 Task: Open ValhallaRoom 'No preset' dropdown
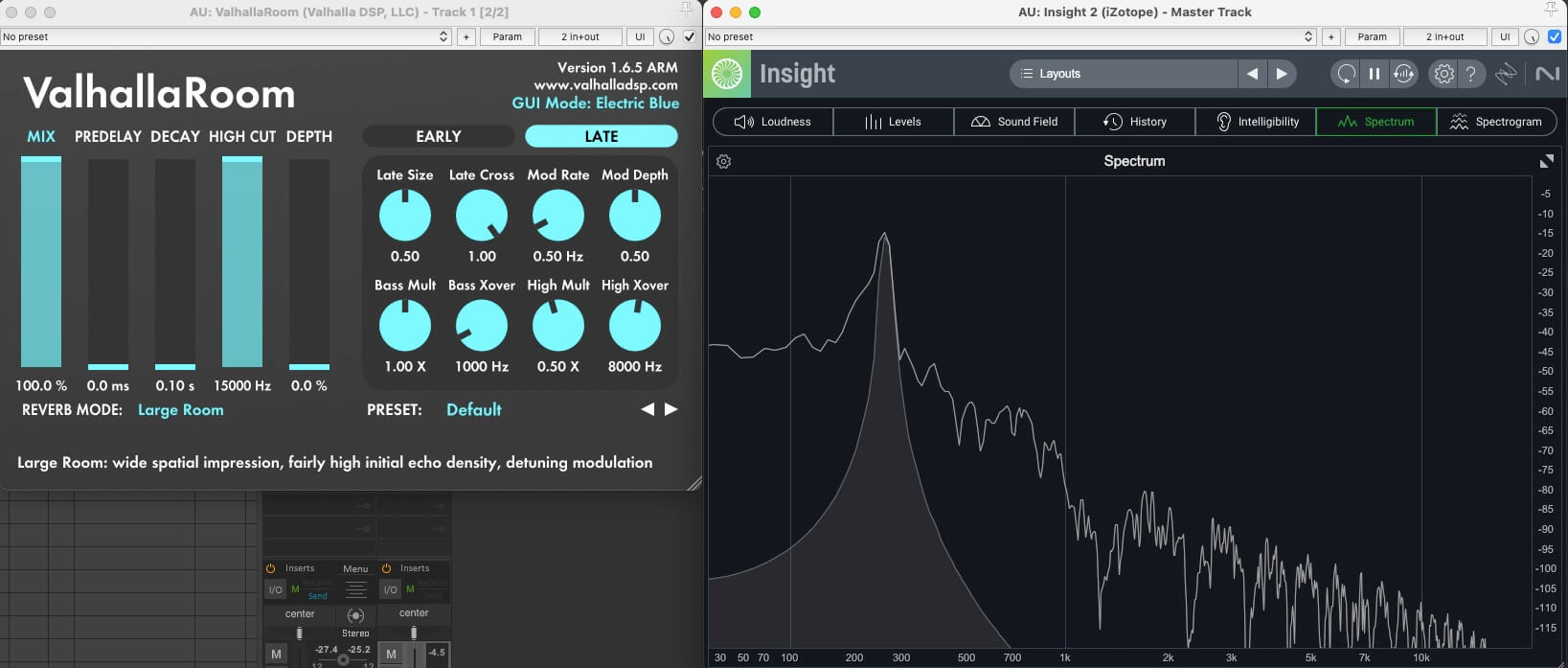pyautogui.click(x=225, y=37)
